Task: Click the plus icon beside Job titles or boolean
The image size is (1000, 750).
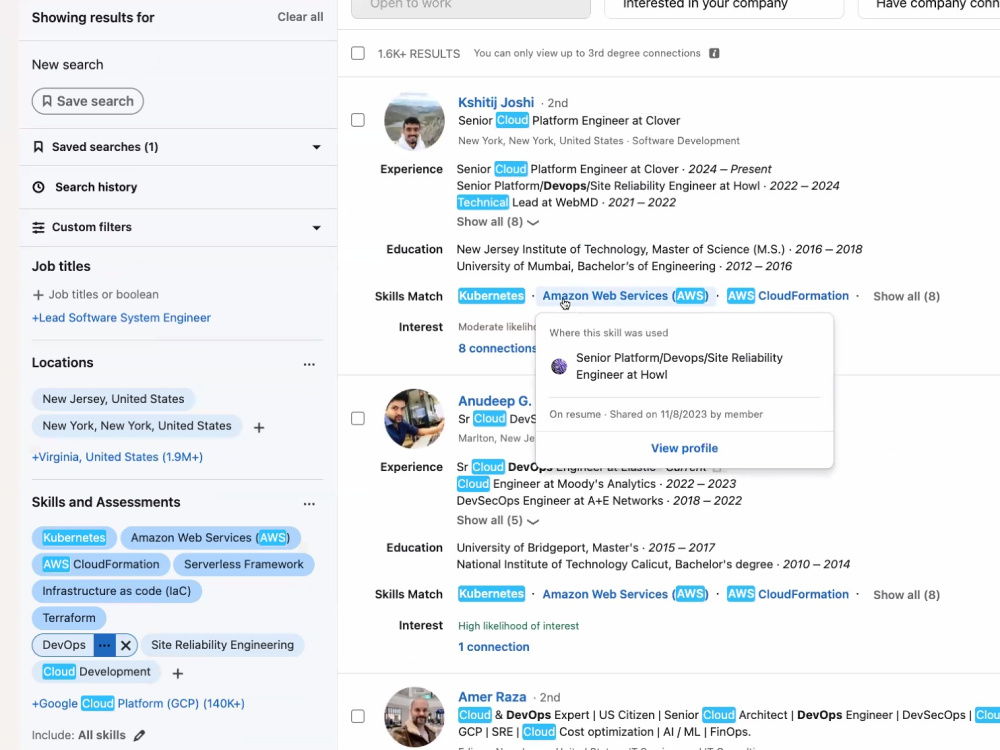Action: (x=38, y=295)
